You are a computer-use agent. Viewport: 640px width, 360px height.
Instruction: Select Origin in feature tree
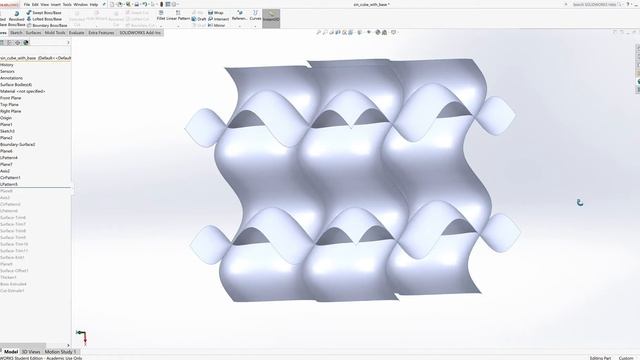coord(6,118)
